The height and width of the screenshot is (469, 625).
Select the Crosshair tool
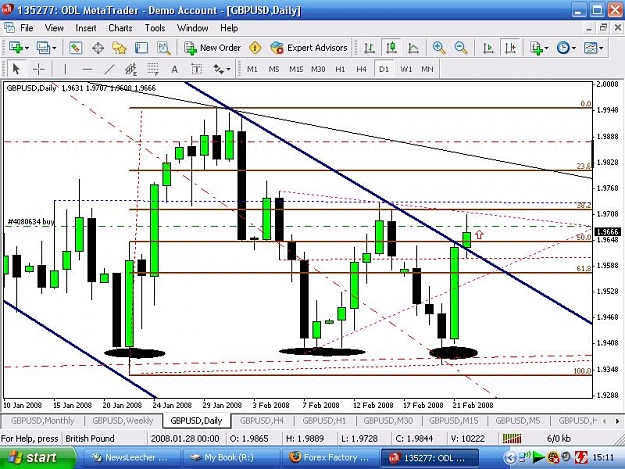click(x=38, y=69)
